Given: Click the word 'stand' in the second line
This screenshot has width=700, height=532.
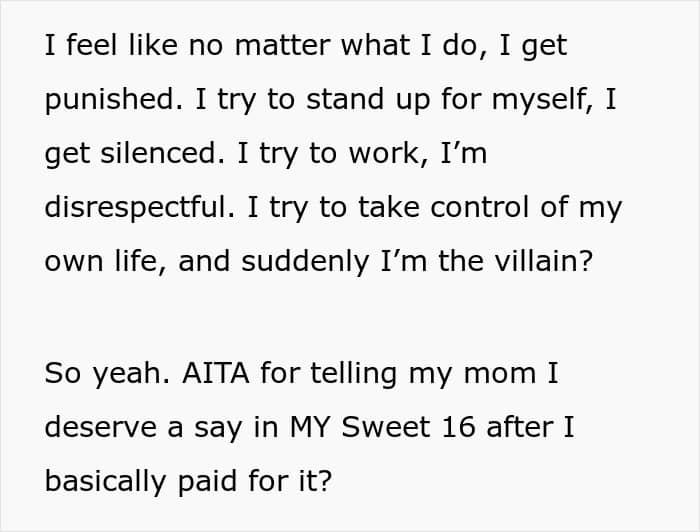Looking at the screenshot, I should click(345, 99).
